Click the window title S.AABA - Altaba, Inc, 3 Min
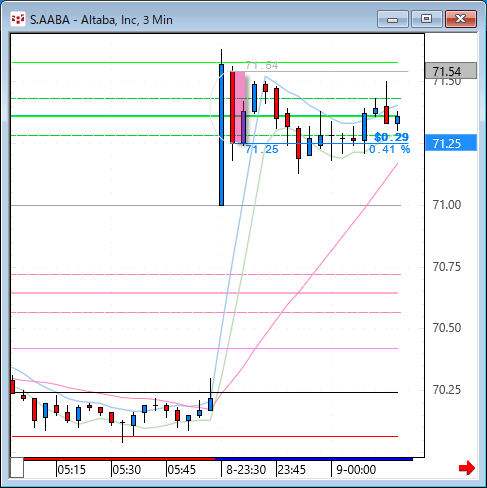Screen dimensions: 487x488 coord(101,20)
